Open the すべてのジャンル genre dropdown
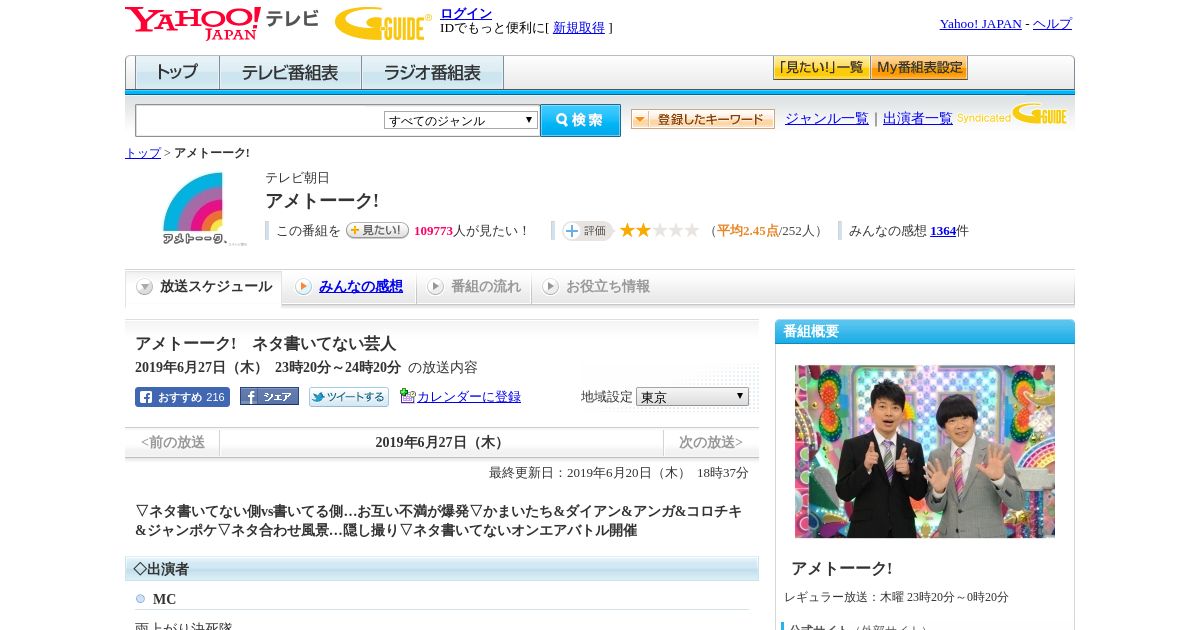 tap(461, 120)
